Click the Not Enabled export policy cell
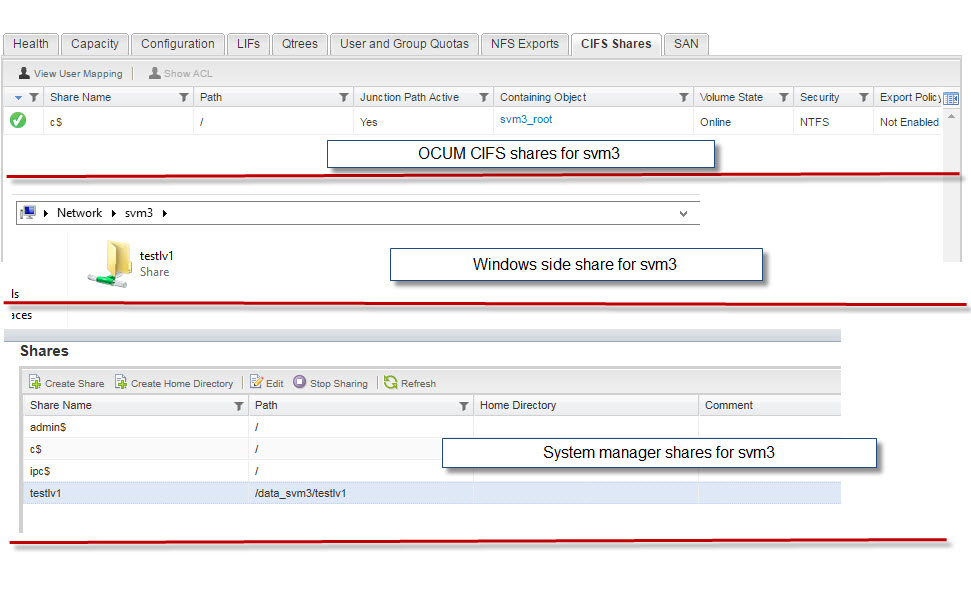Screen dimensions: 971x616 coord(909,122)
